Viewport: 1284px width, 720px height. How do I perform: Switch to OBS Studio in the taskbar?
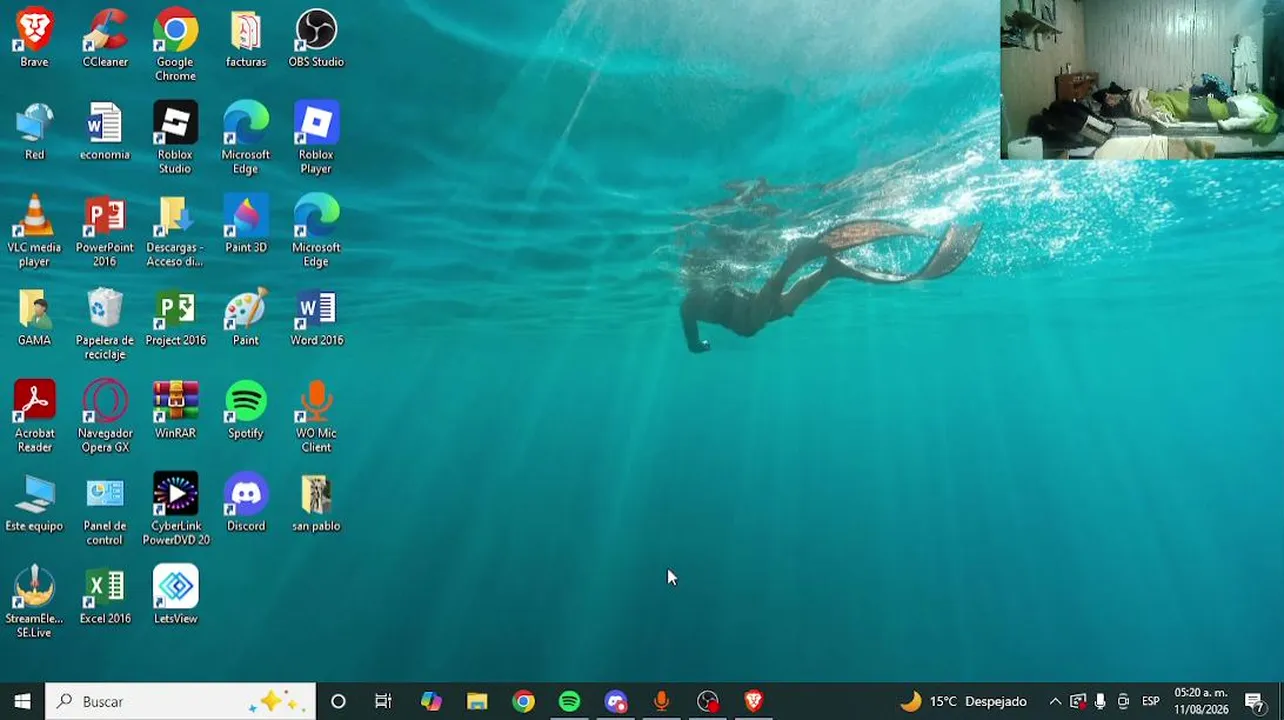point(707,701)
